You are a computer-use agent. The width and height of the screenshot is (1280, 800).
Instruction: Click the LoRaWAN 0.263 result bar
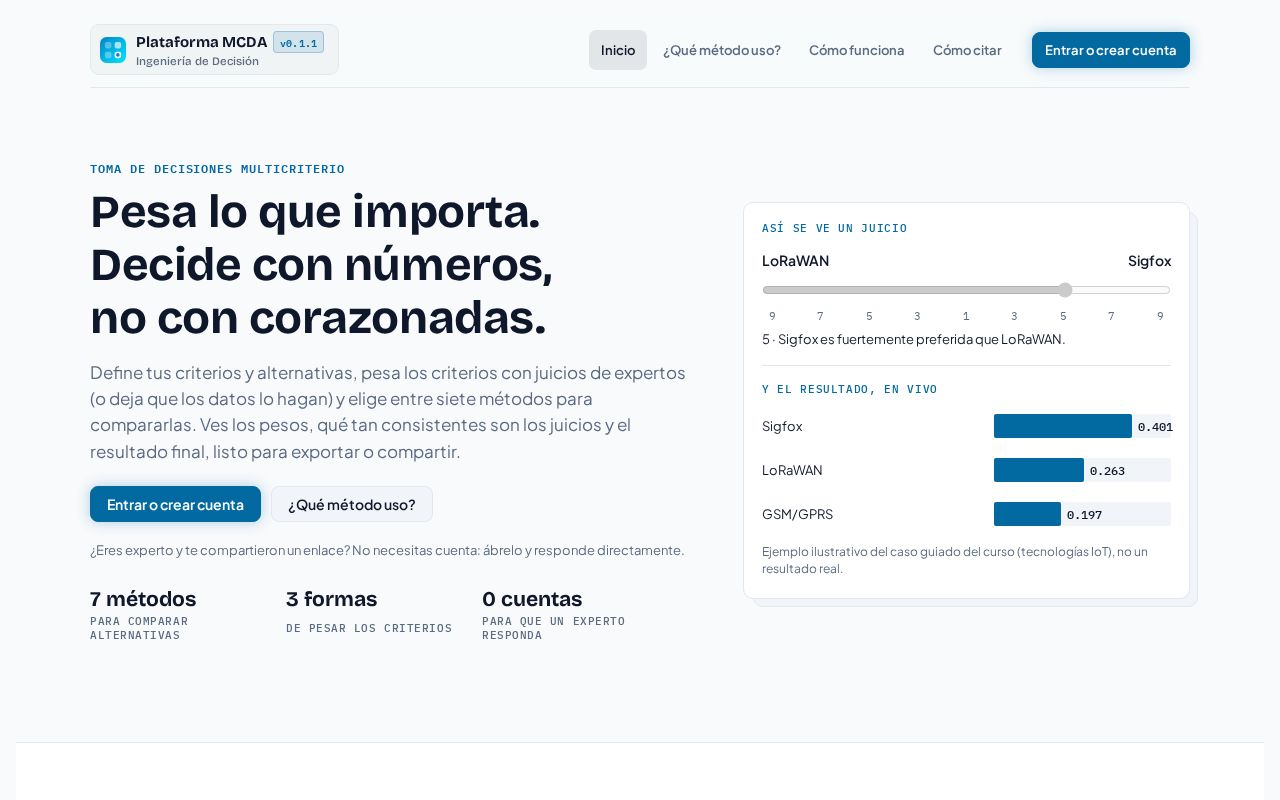[1039, 470]
